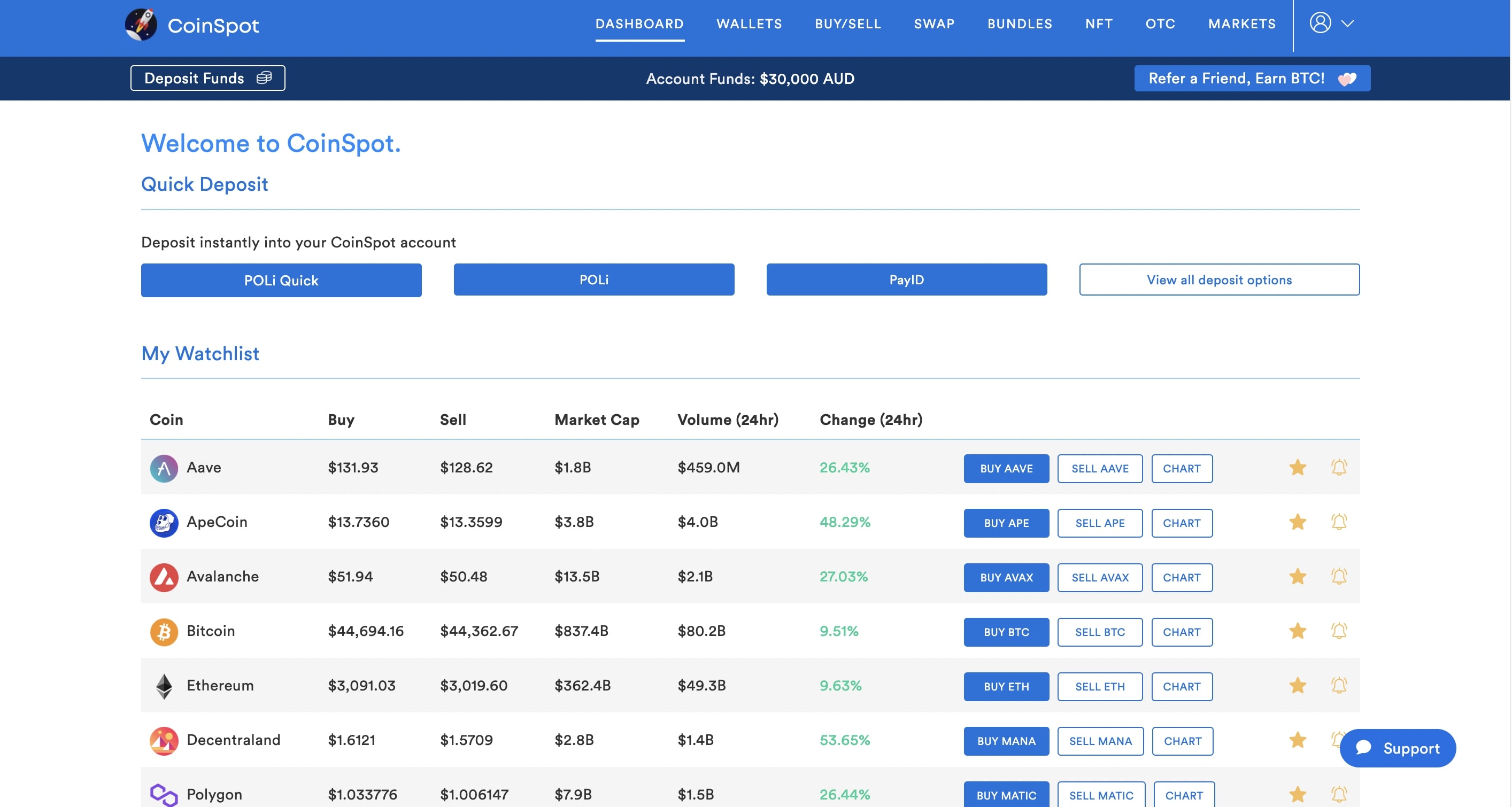Click SELL APE
Screen dimensions: 1512x807
click(1100, 523)
